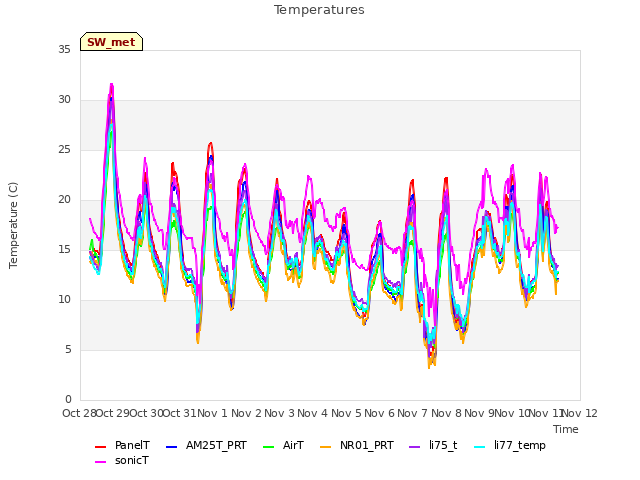Image resolution: width=640 pixels, height=480 pixels.
Task: Click the purple li75_t legend color marker
Action: [415, 447]
